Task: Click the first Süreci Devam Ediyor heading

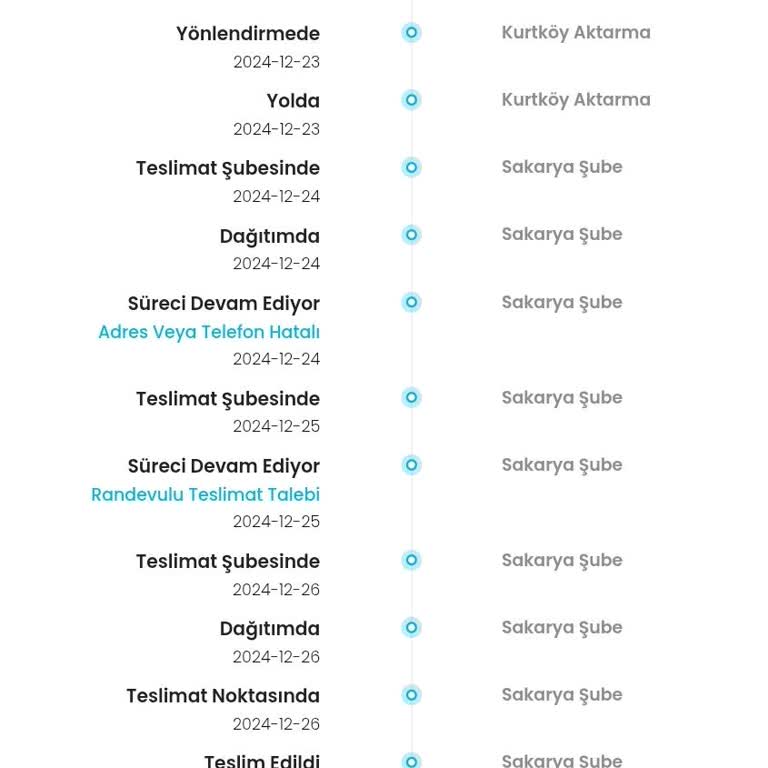Action: coord(224,304)
